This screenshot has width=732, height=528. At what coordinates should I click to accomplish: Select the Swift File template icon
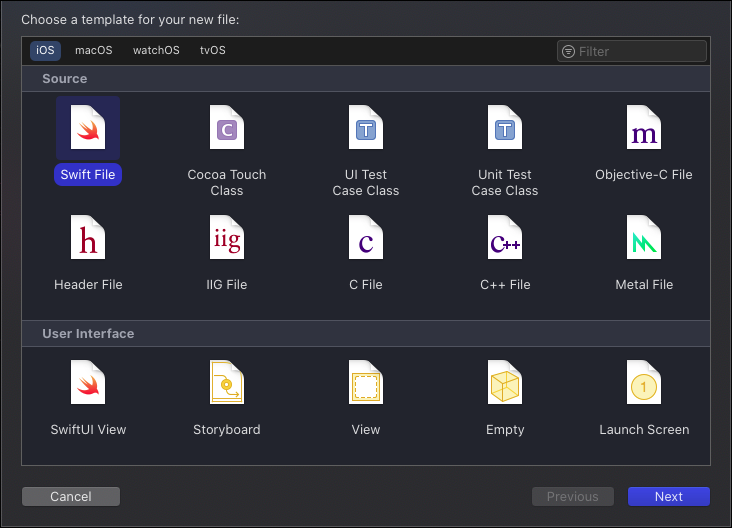[x=88, y=127]
